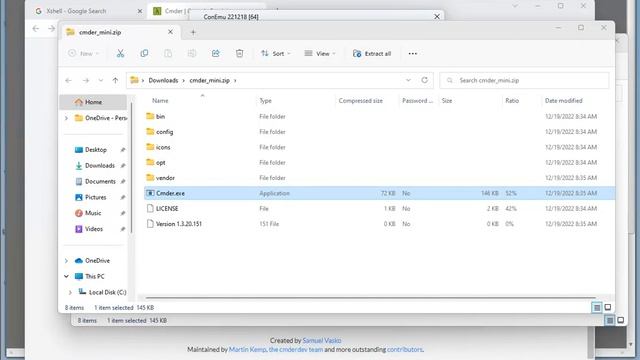640x360 pixels.
Task: Open the Sort dropdown menu
Action: coord(276,53)
